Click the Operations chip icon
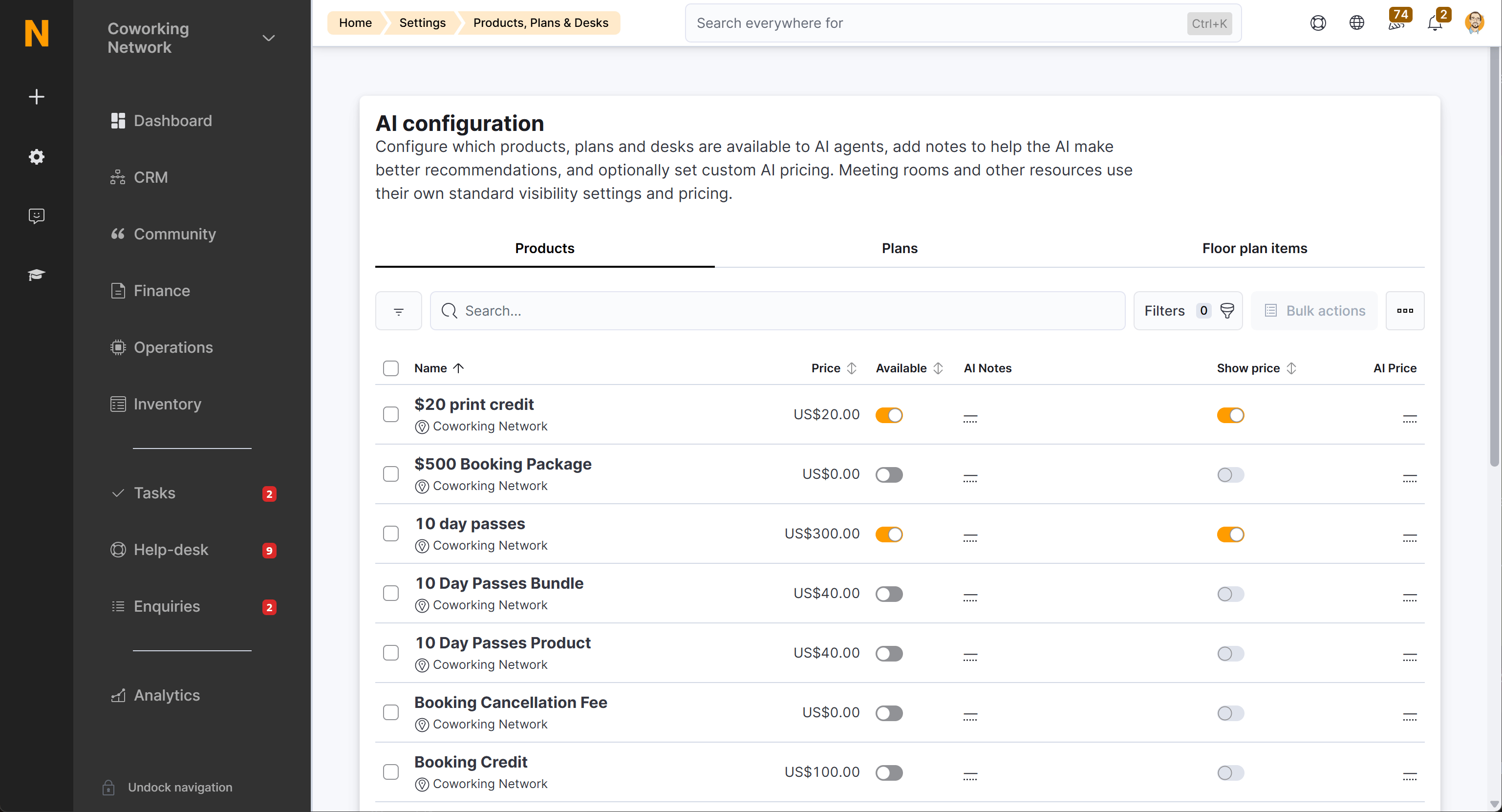This screenshot has width=1502, height=812. pyautogui.click(x=118, y=347)
